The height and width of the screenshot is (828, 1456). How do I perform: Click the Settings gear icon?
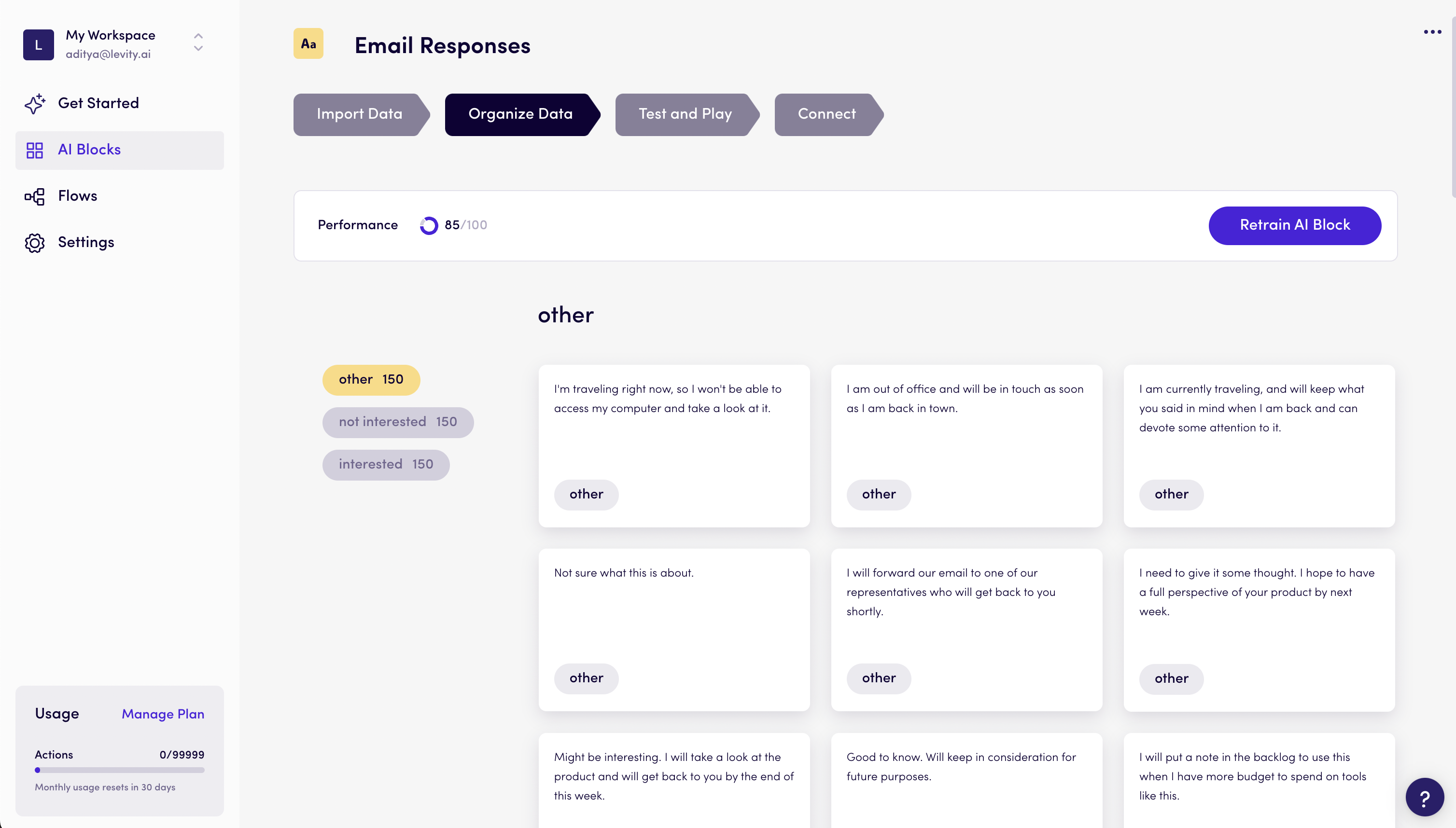pyautogui.click(x=34, y=241)
